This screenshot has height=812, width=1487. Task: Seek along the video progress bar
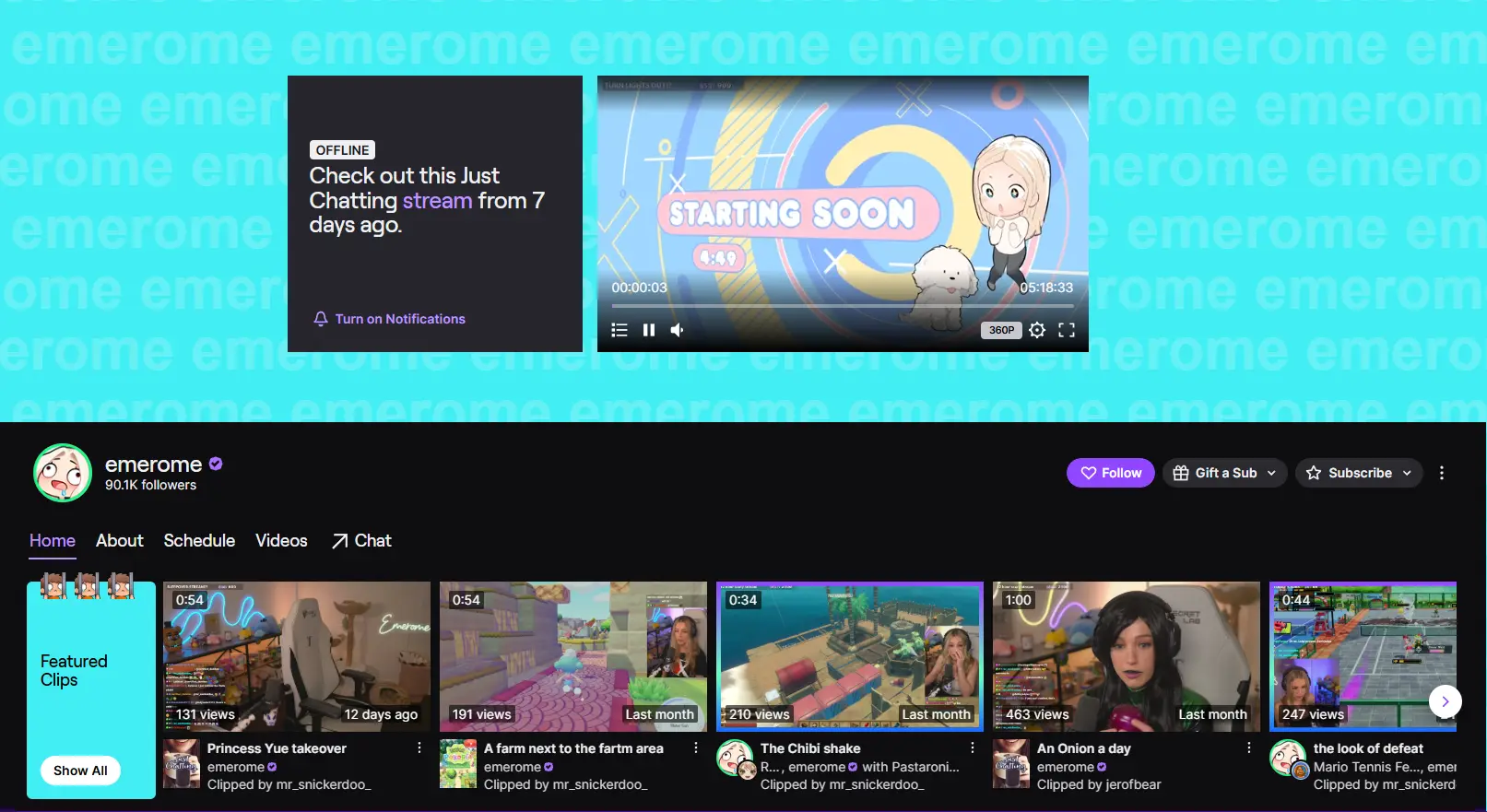click(843, 305)
